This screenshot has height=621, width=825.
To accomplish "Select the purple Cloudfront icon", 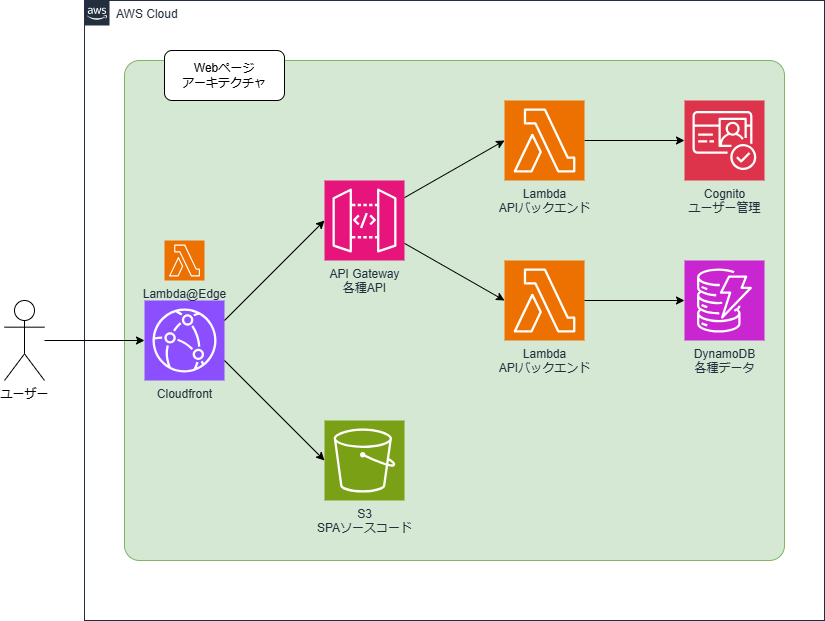I will click(x=184, y=341).
